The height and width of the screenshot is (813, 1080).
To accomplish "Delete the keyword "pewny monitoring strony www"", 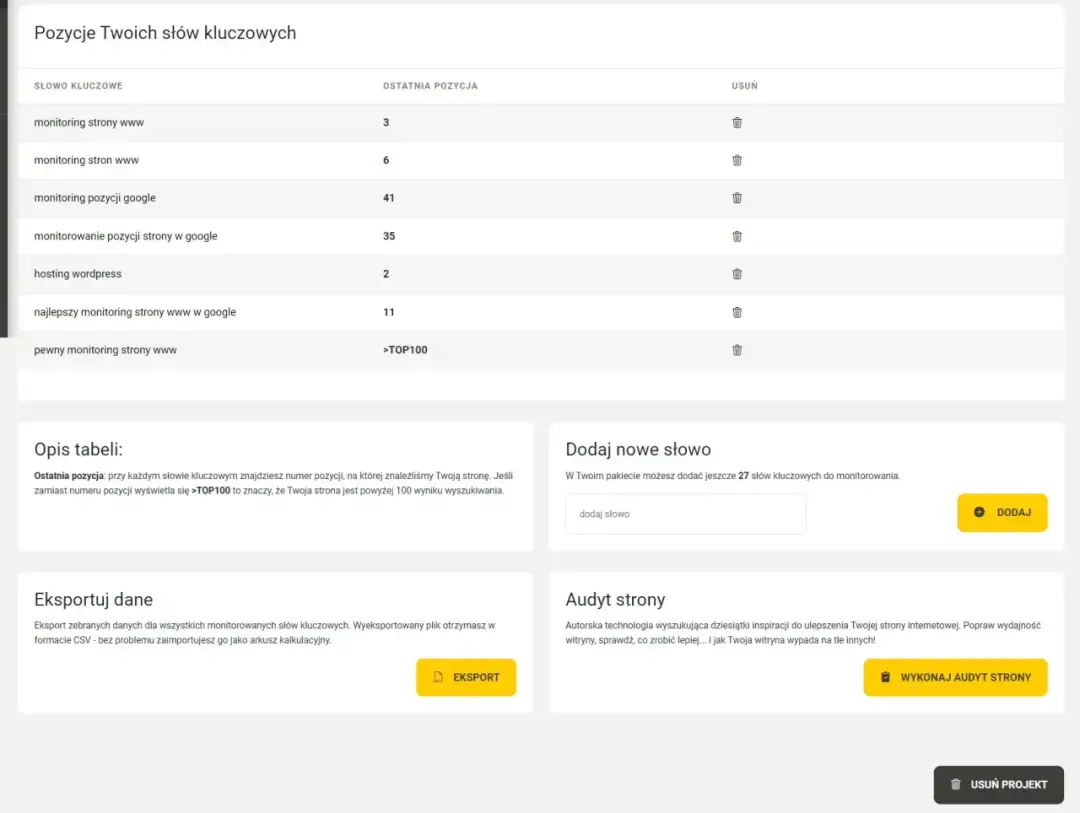I will tap(737, 349).
